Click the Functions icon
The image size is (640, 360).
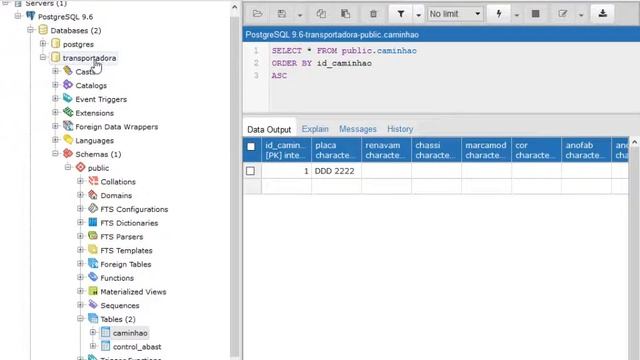point(93,277)
